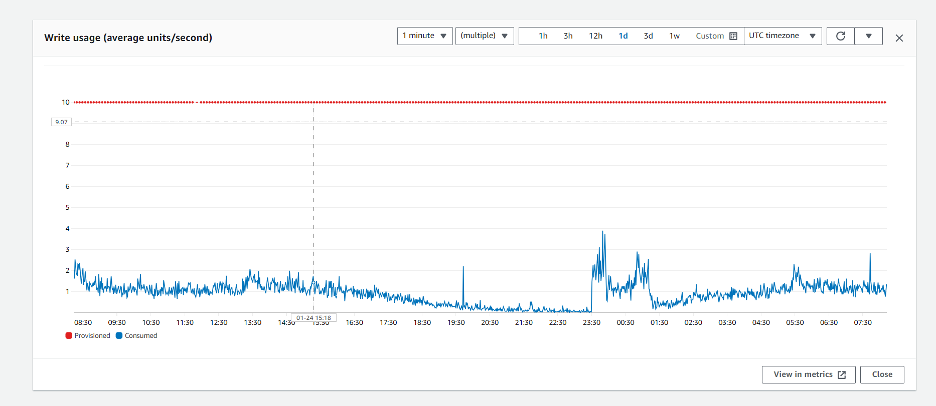Click View in metrics button
This screenshot has height=406, width=936.
[809, 374]
